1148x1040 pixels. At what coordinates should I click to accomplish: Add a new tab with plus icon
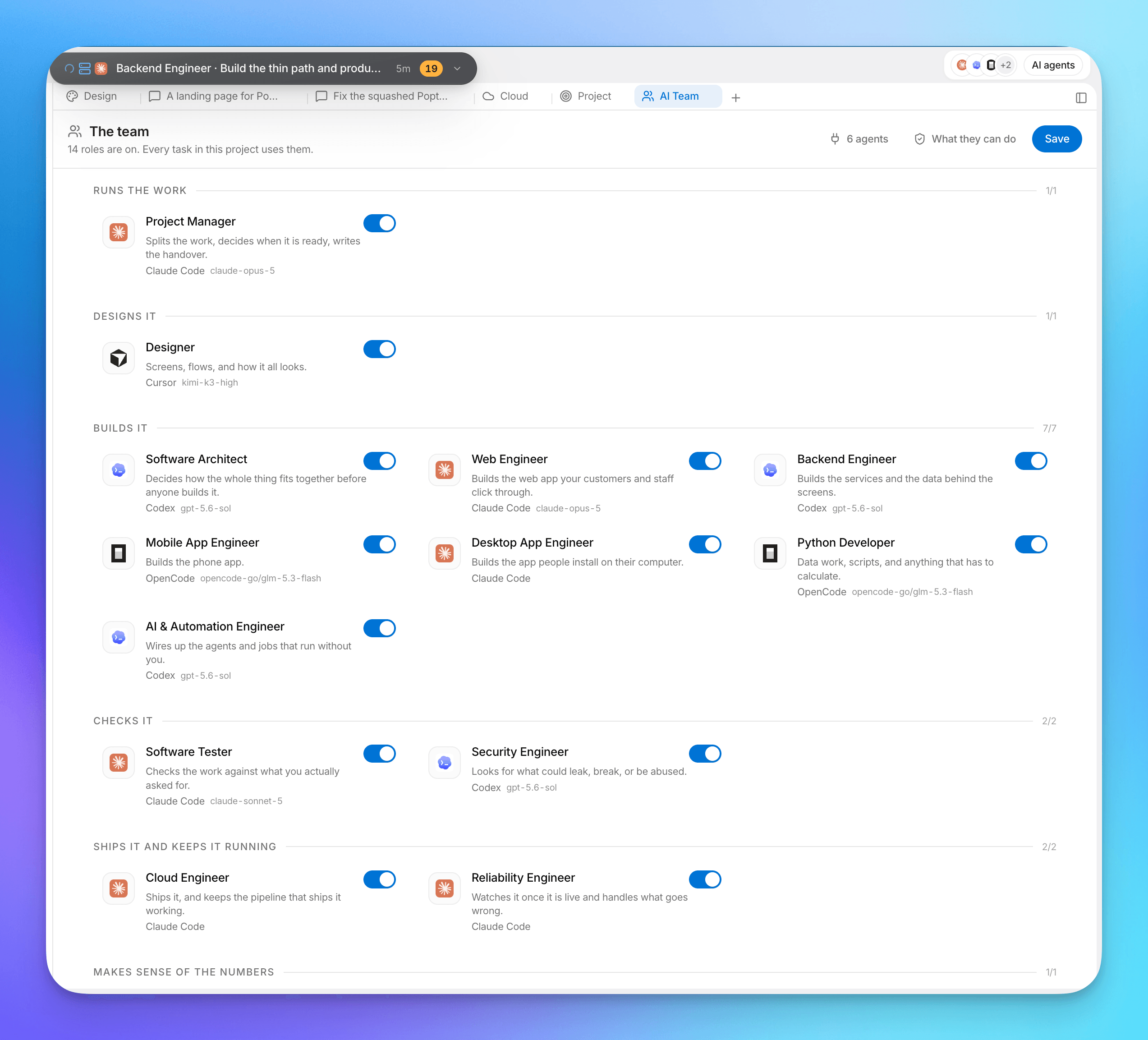736,97
